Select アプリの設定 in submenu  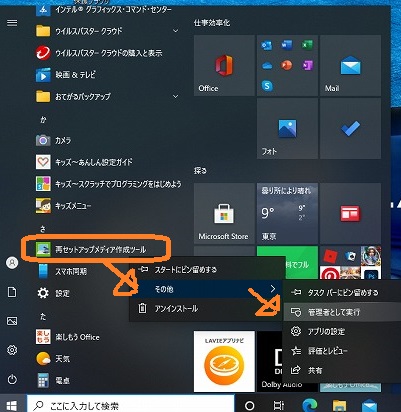point(342,331)
